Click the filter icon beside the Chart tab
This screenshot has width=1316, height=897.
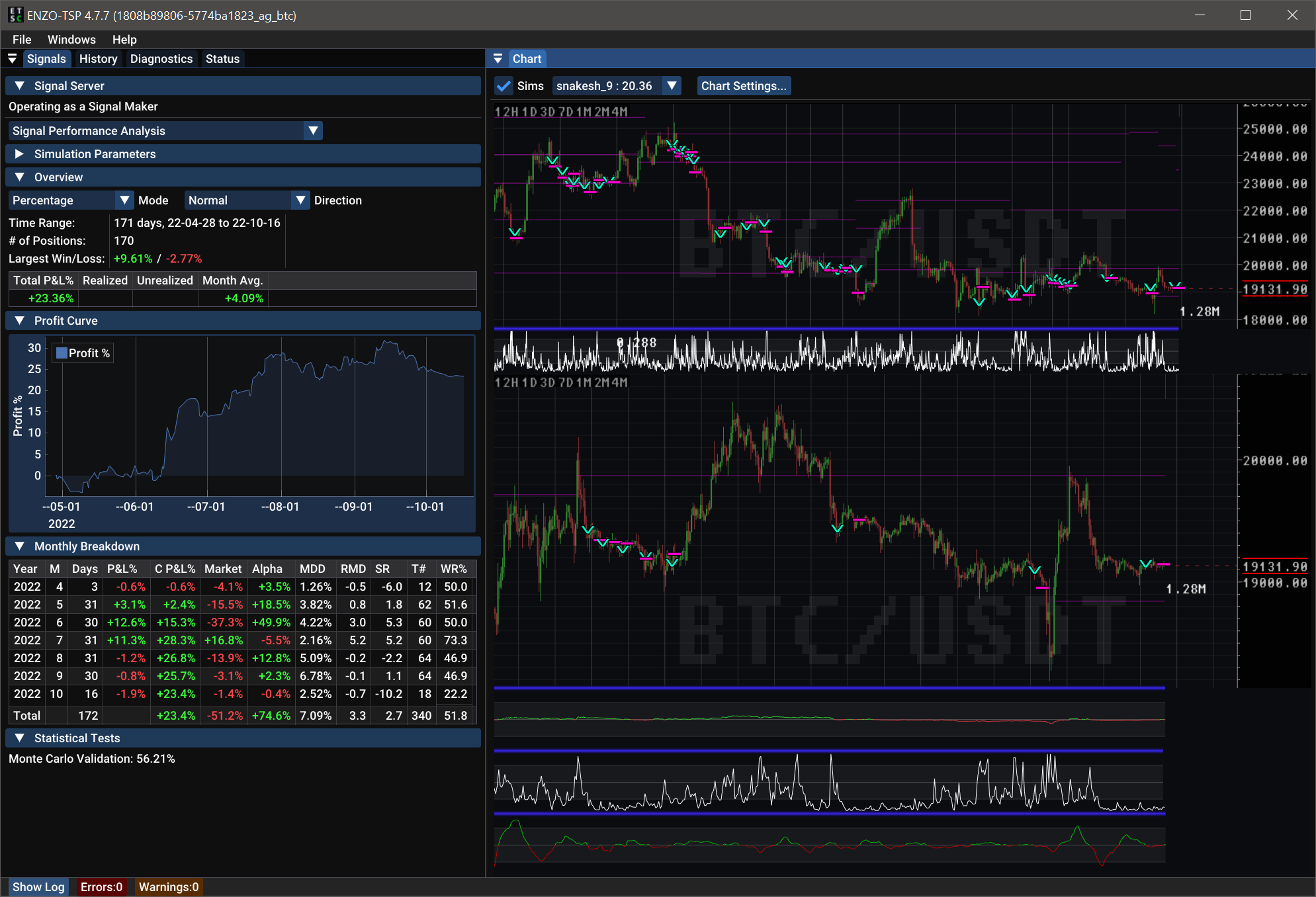click(x=498, y=59)
